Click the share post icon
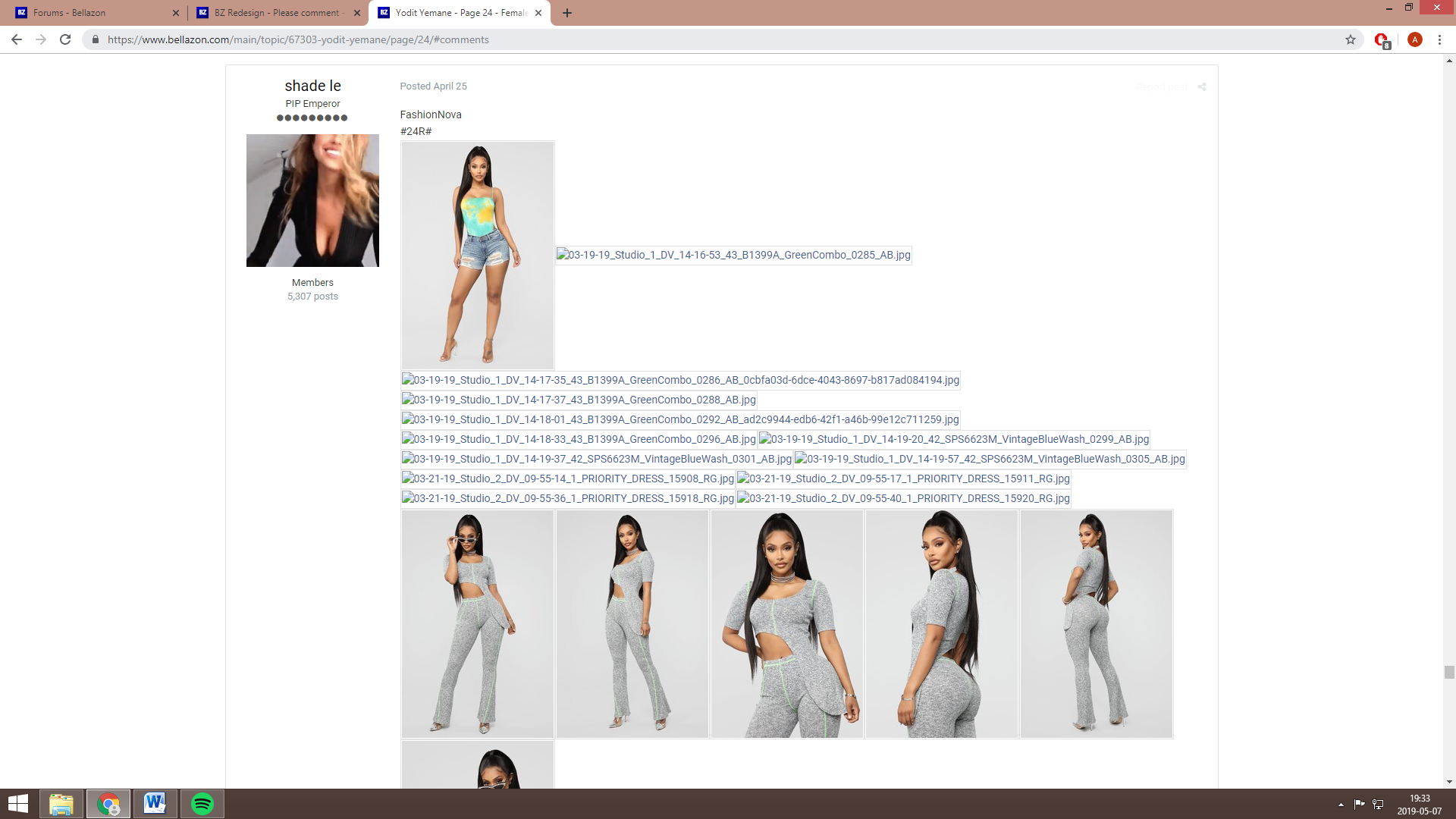The height and width of the screenshot is (819, 1456). click(1202, 86)
